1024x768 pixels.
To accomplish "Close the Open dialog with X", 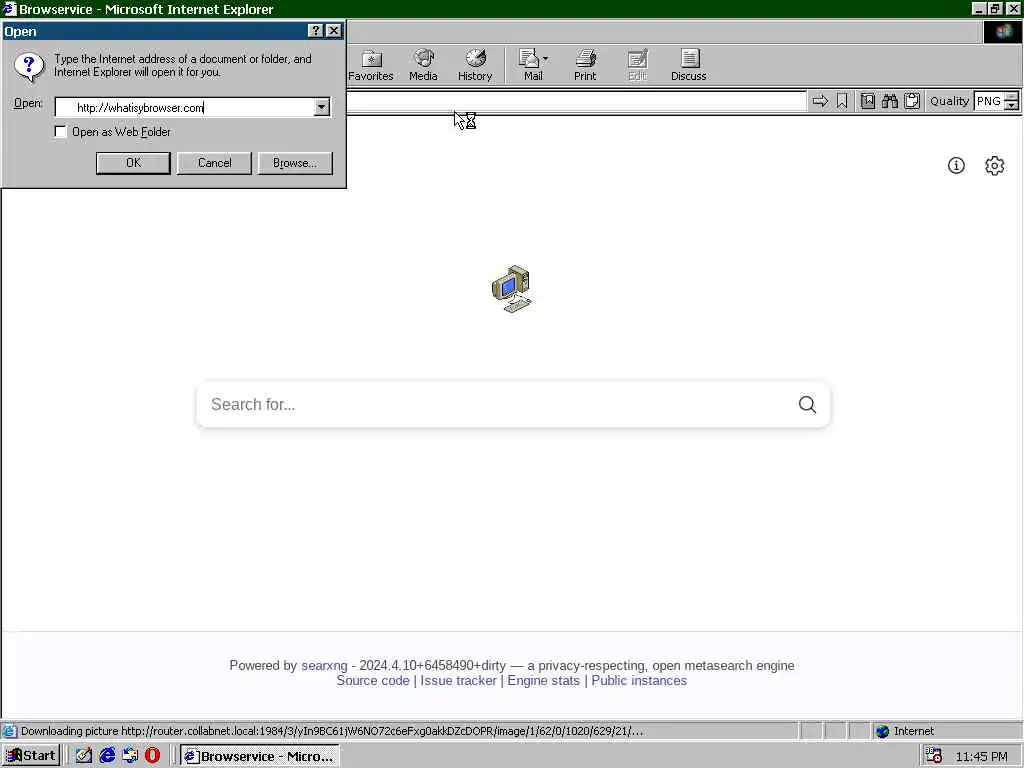I will pos(333,31).
